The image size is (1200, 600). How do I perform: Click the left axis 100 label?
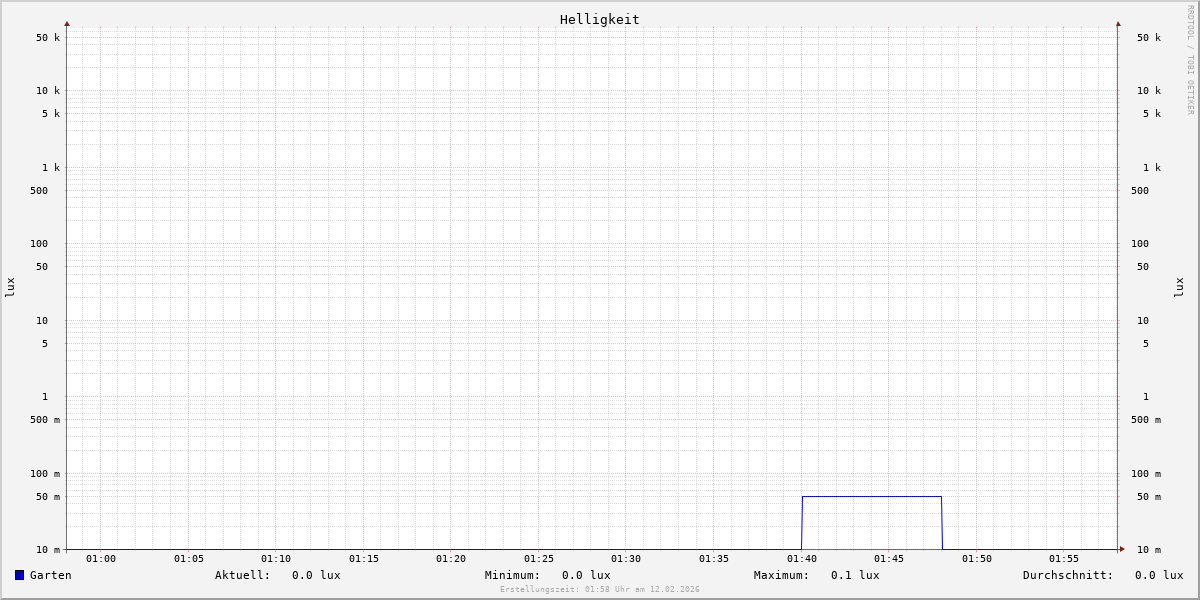[x=39, y=244]
